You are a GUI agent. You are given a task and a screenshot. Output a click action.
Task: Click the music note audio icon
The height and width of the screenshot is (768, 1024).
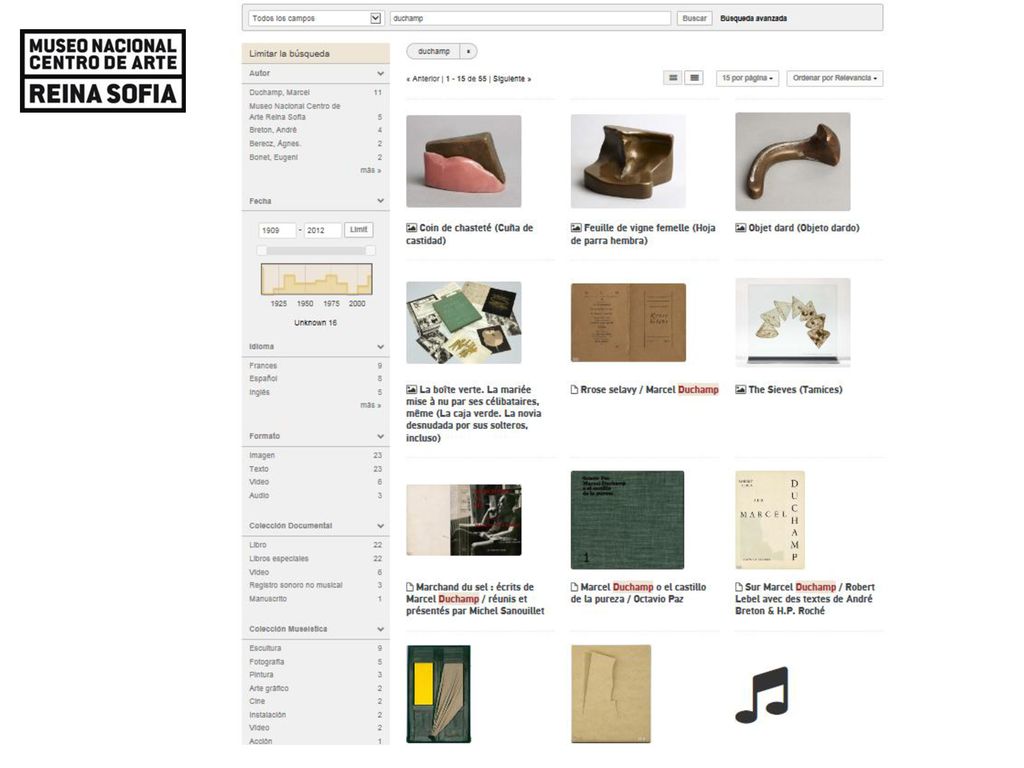pyautogui.click(x=762, y=694)
